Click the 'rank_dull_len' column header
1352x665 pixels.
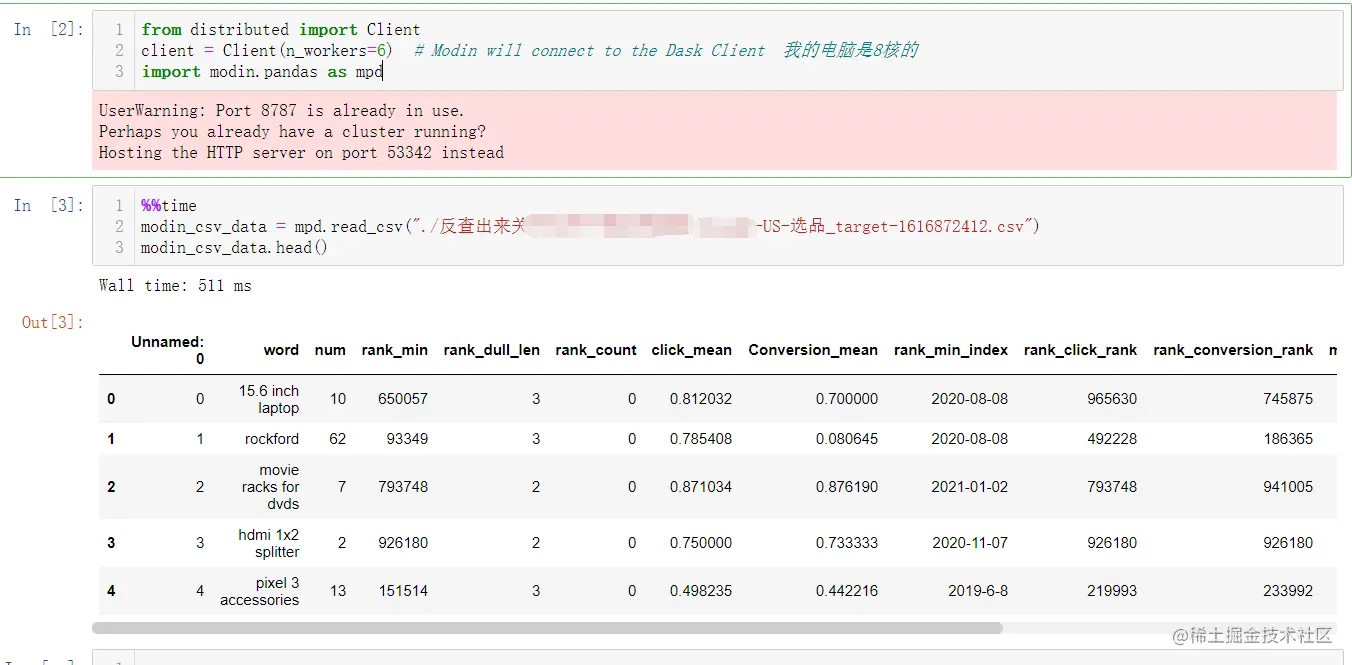[x=492, y=350]
